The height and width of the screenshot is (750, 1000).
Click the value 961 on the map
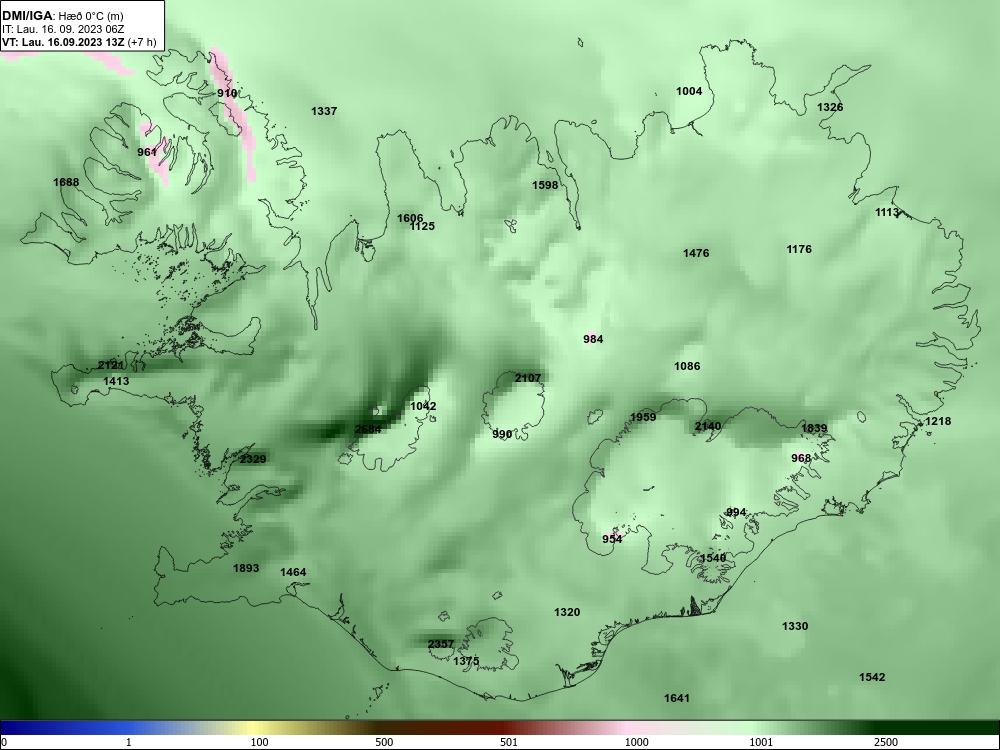point(147,152)
